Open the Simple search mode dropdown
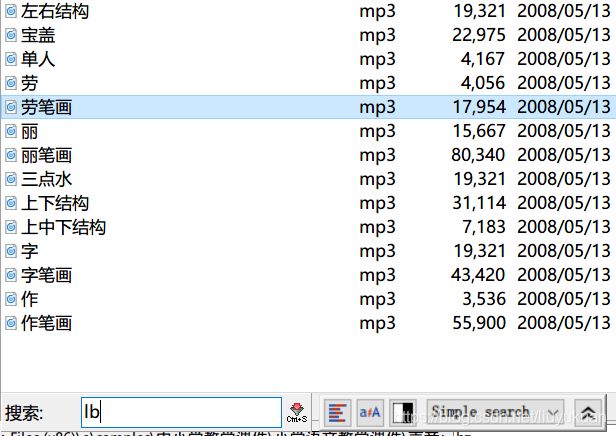The image size is (616, 436). [x=495, y=412]
